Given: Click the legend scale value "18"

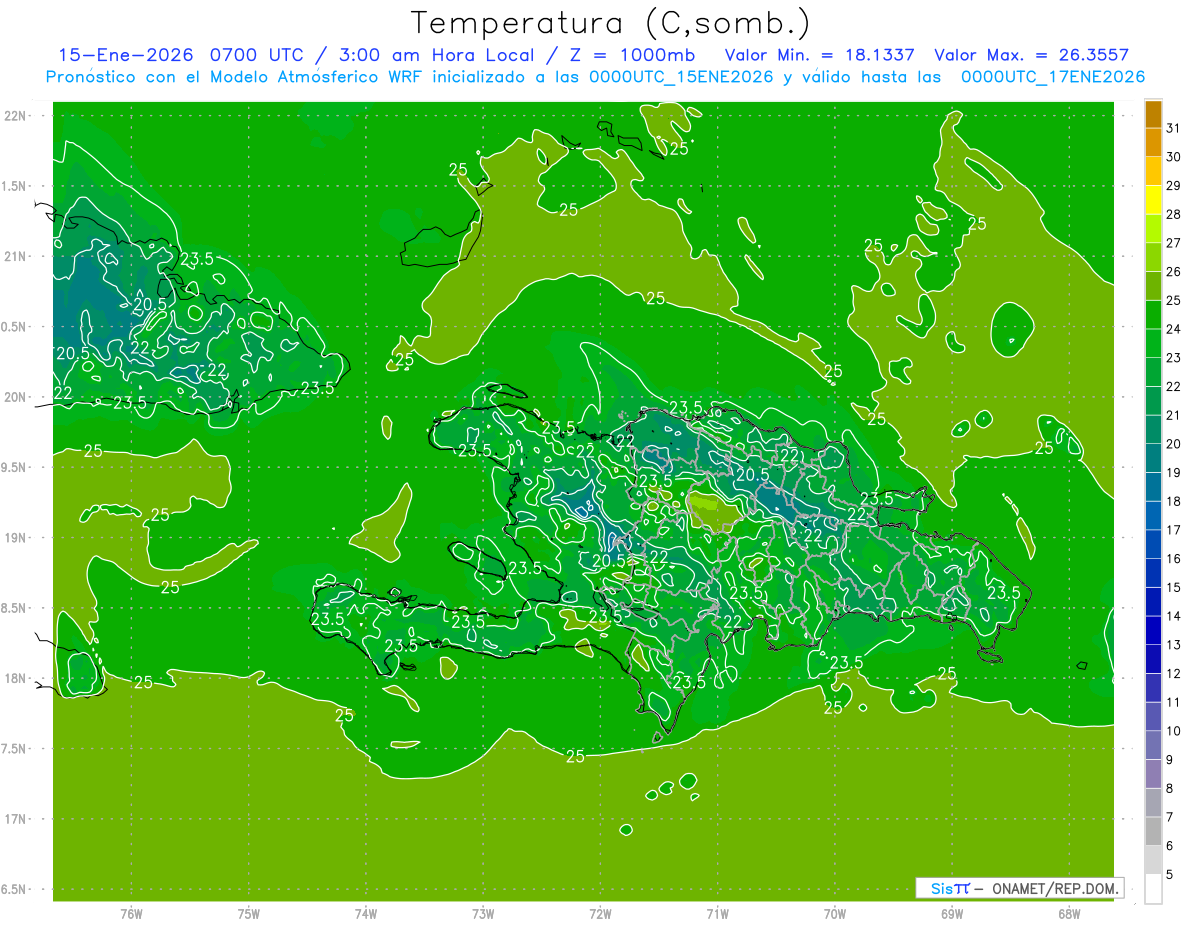Looking at the screenshot, I should point(1174,501).
